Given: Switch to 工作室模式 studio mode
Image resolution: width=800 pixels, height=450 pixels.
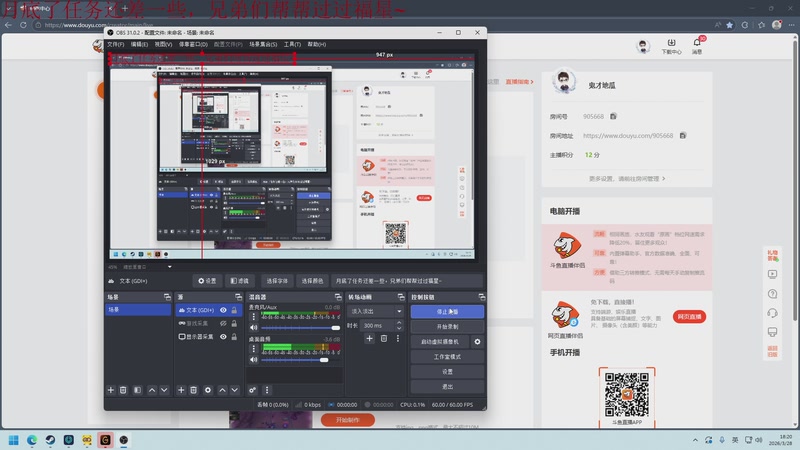Looking at the screenshot, I should (447, 357).
